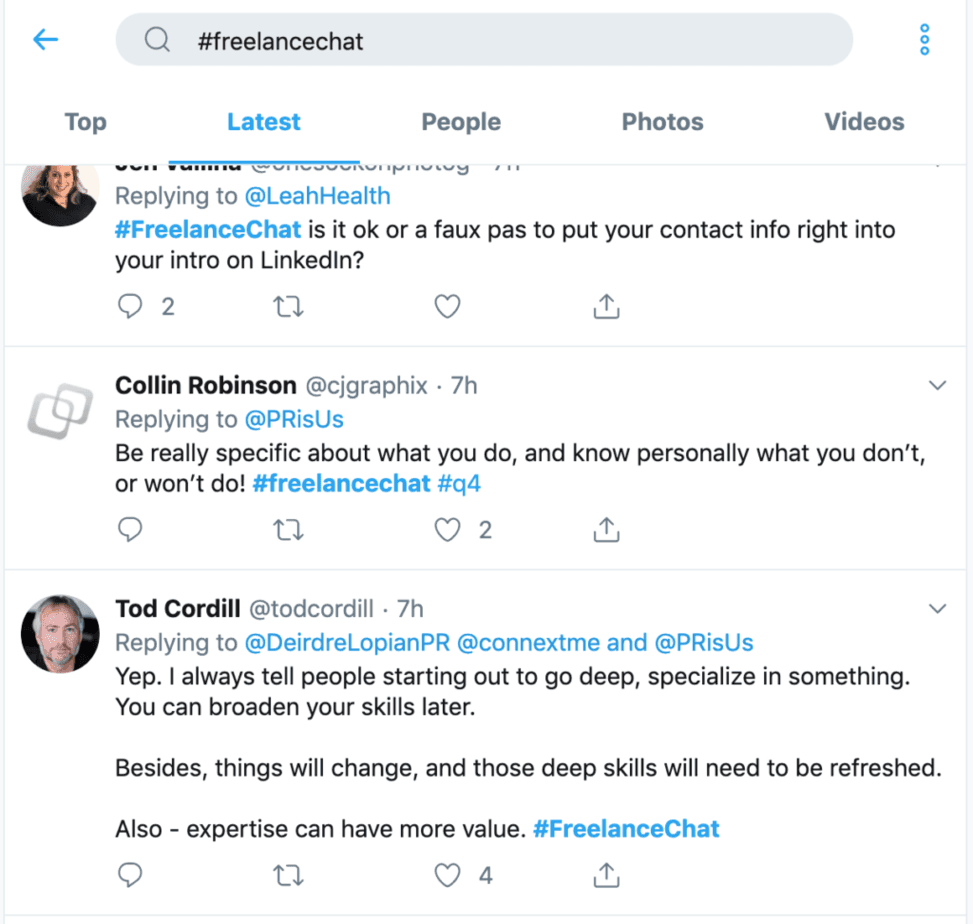Open the Photos tab
The image size is (973, 924).
[x=662, y=121]
